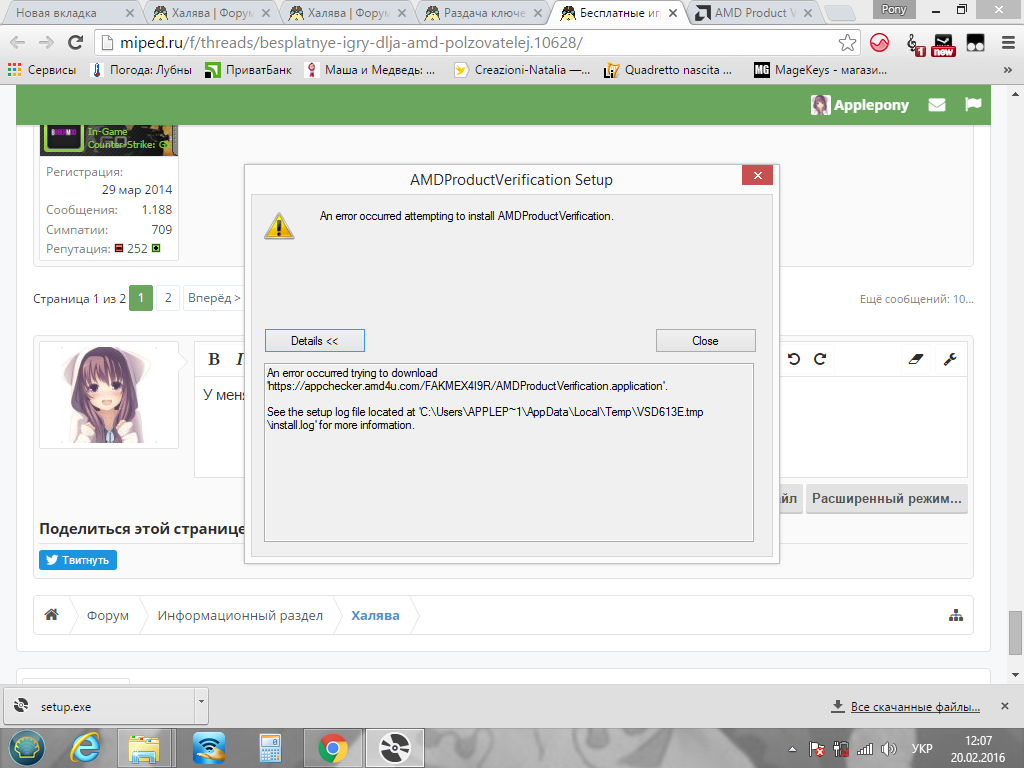Open Creazioni-Natalia bookmark
Image resolution: width=1024 pixels, height=768 pixels.
pyautogui.click(x=522, y=70)
